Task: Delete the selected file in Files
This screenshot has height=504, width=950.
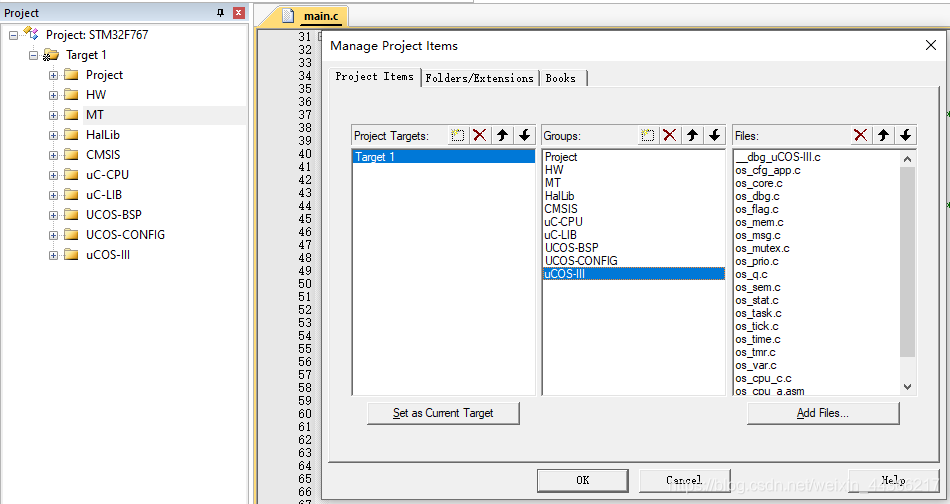Action: (860, 135)
